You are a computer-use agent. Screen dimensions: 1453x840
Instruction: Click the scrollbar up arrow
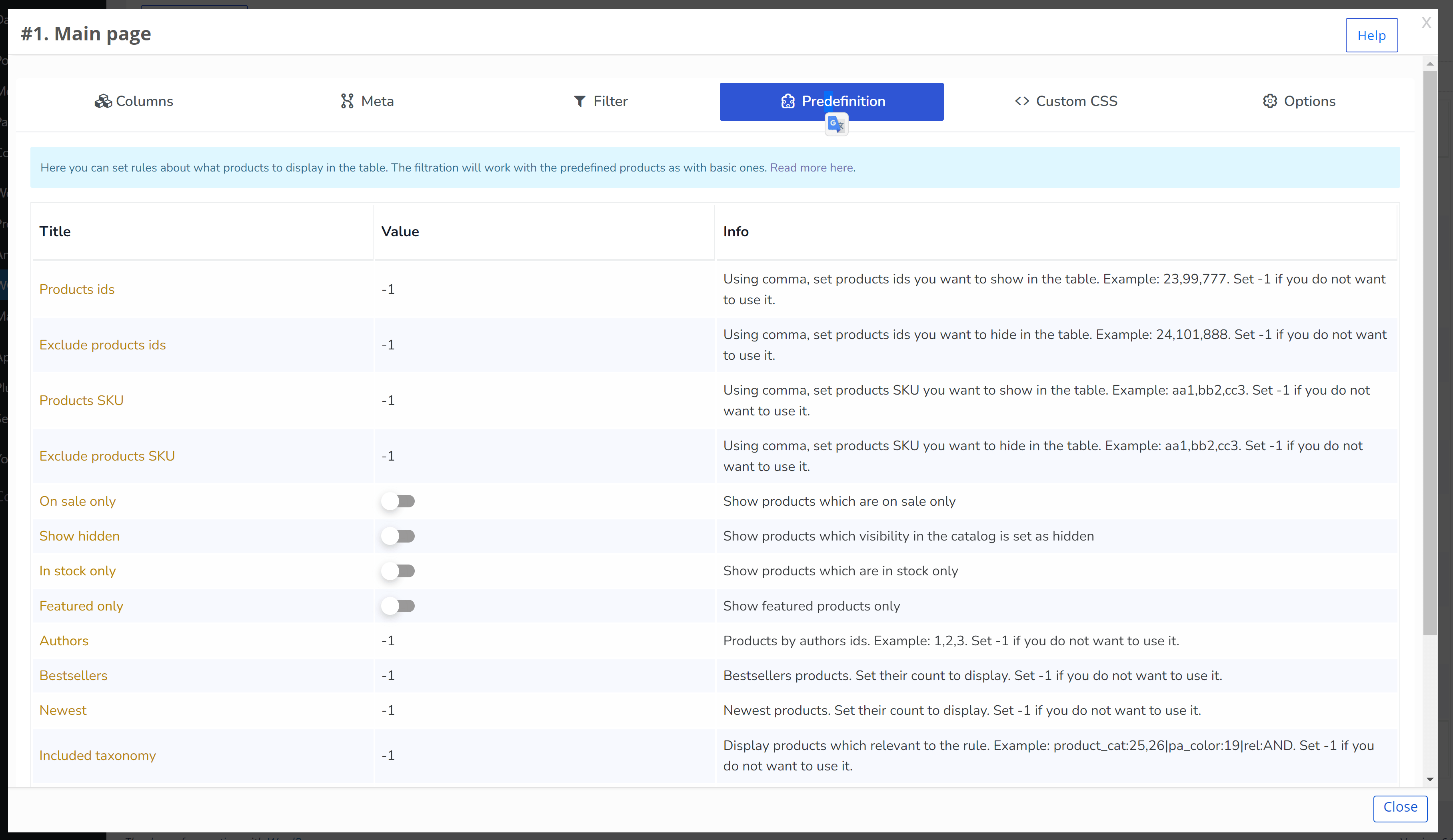pyautogui.click(x=1430, y=64)
